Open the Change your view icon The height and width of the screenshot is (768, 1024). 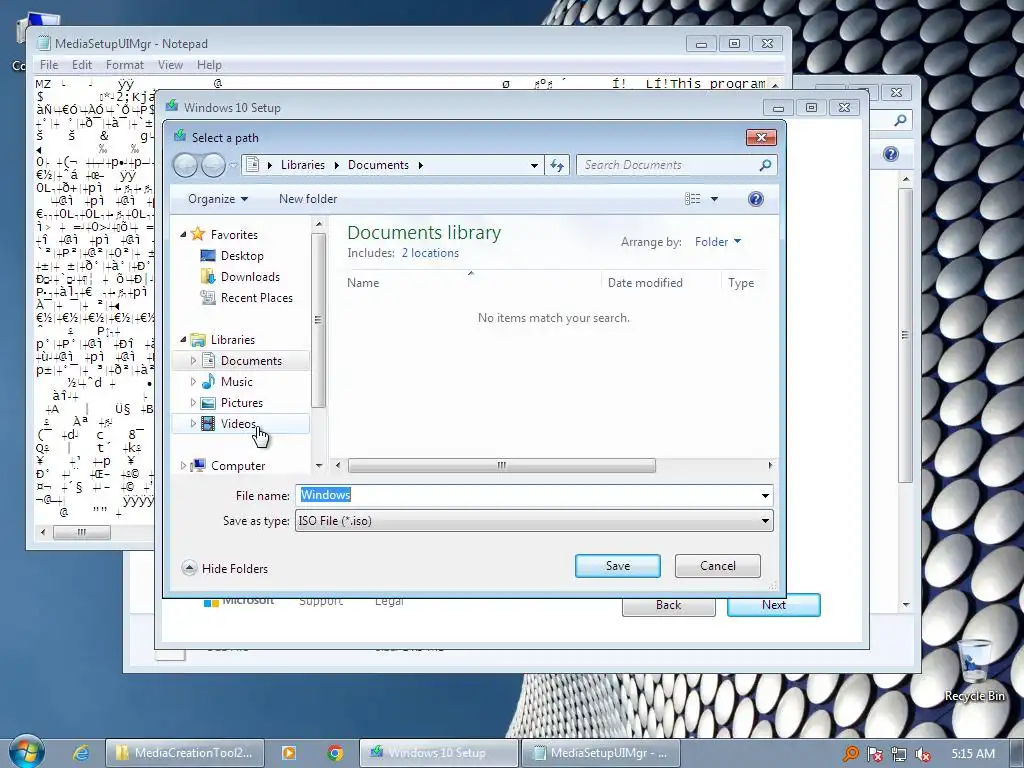(x=693, y=199)
